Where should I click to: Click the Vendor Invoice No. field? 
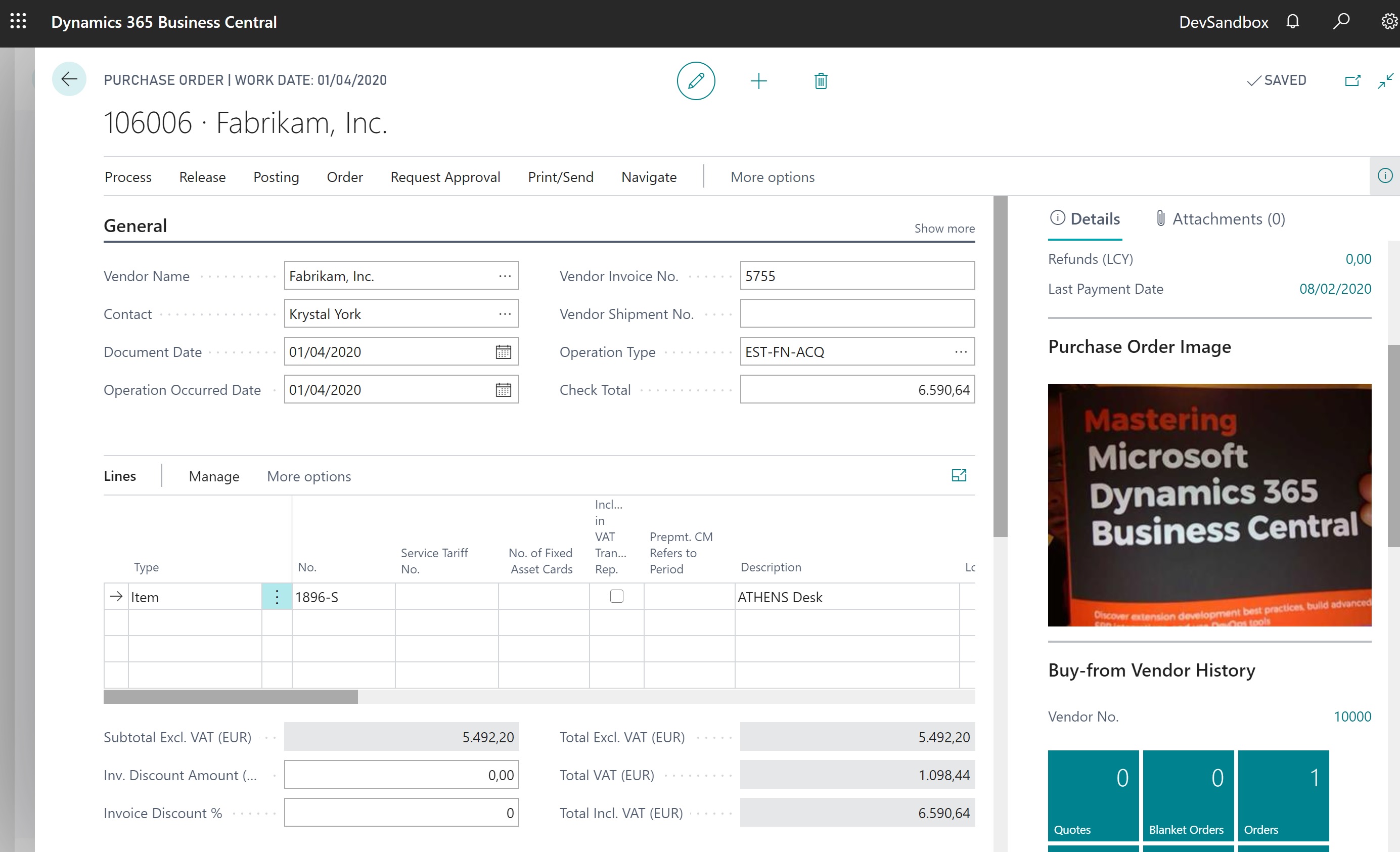click(x=857, y=276)
